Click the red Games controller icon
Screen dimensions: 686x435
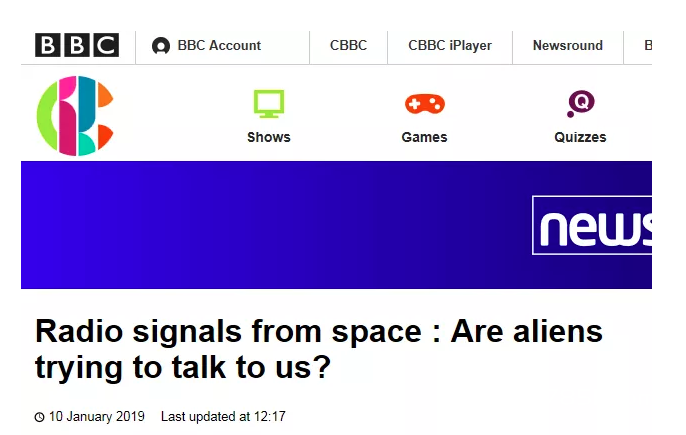pos(424,104)
